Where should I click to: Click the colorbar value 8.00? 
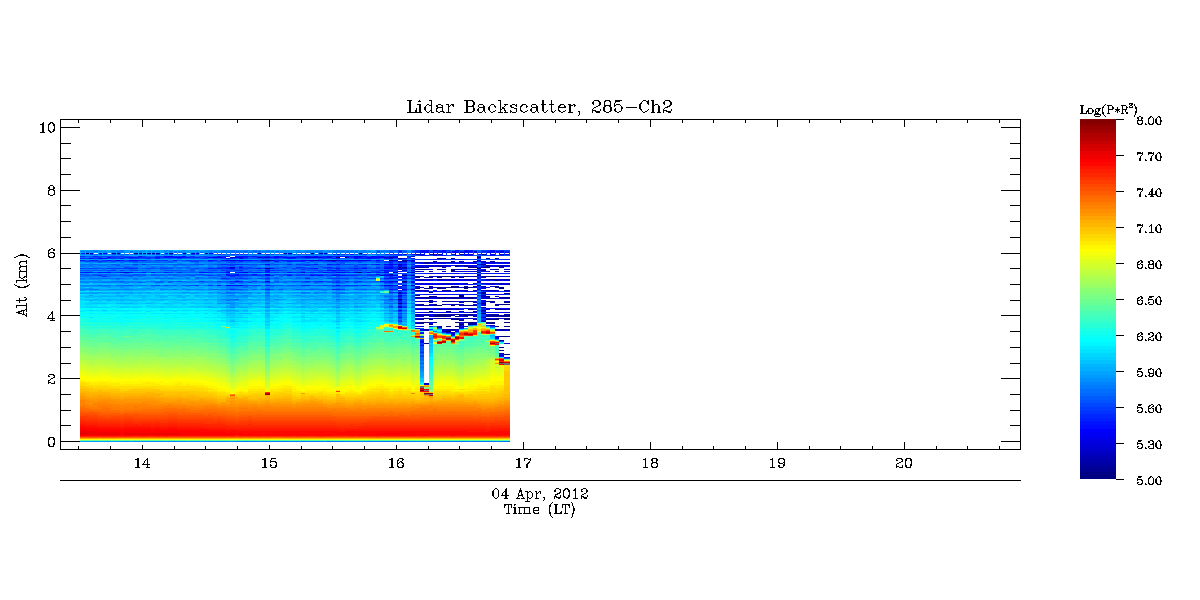(x=1149, y=121)
